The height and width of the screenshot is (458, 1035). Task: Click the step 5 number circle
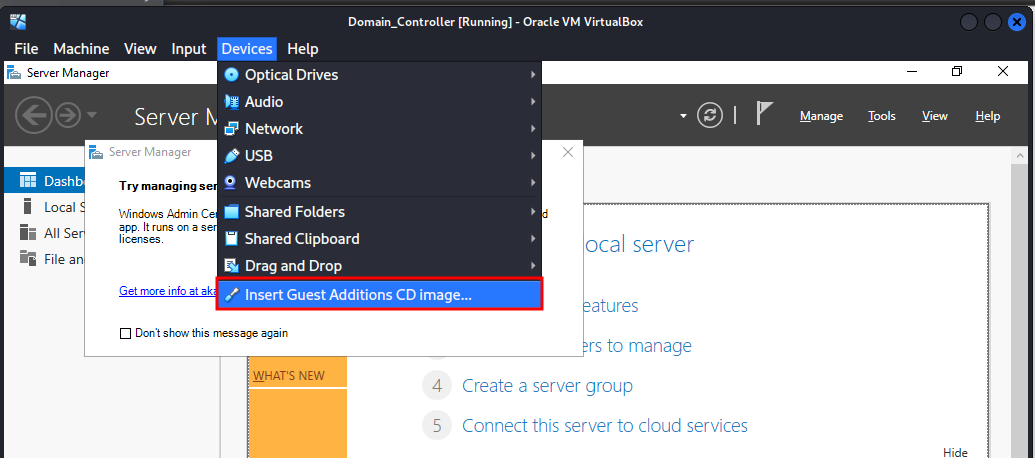[x=436, y=426]
